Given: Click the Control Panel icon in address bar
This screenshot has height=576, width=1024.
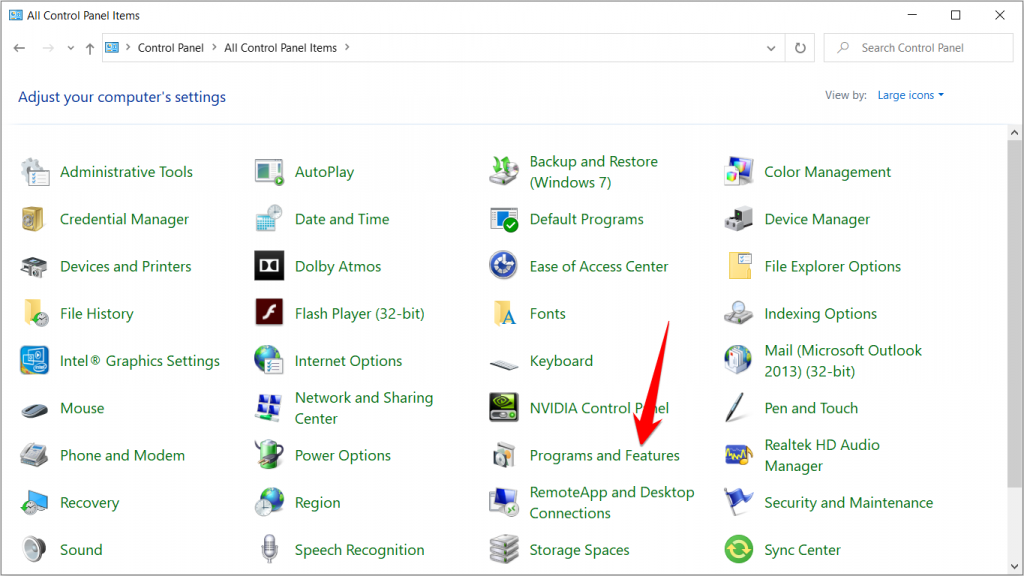Looking at the screenshot, I should [x=112, y=48].
